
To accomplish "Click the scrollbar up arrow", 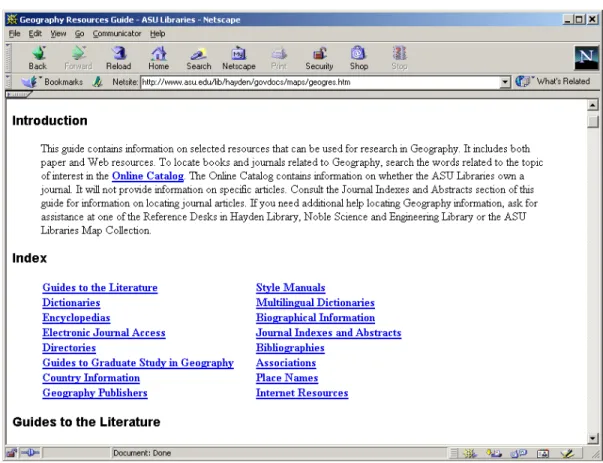I will [593, 105].
